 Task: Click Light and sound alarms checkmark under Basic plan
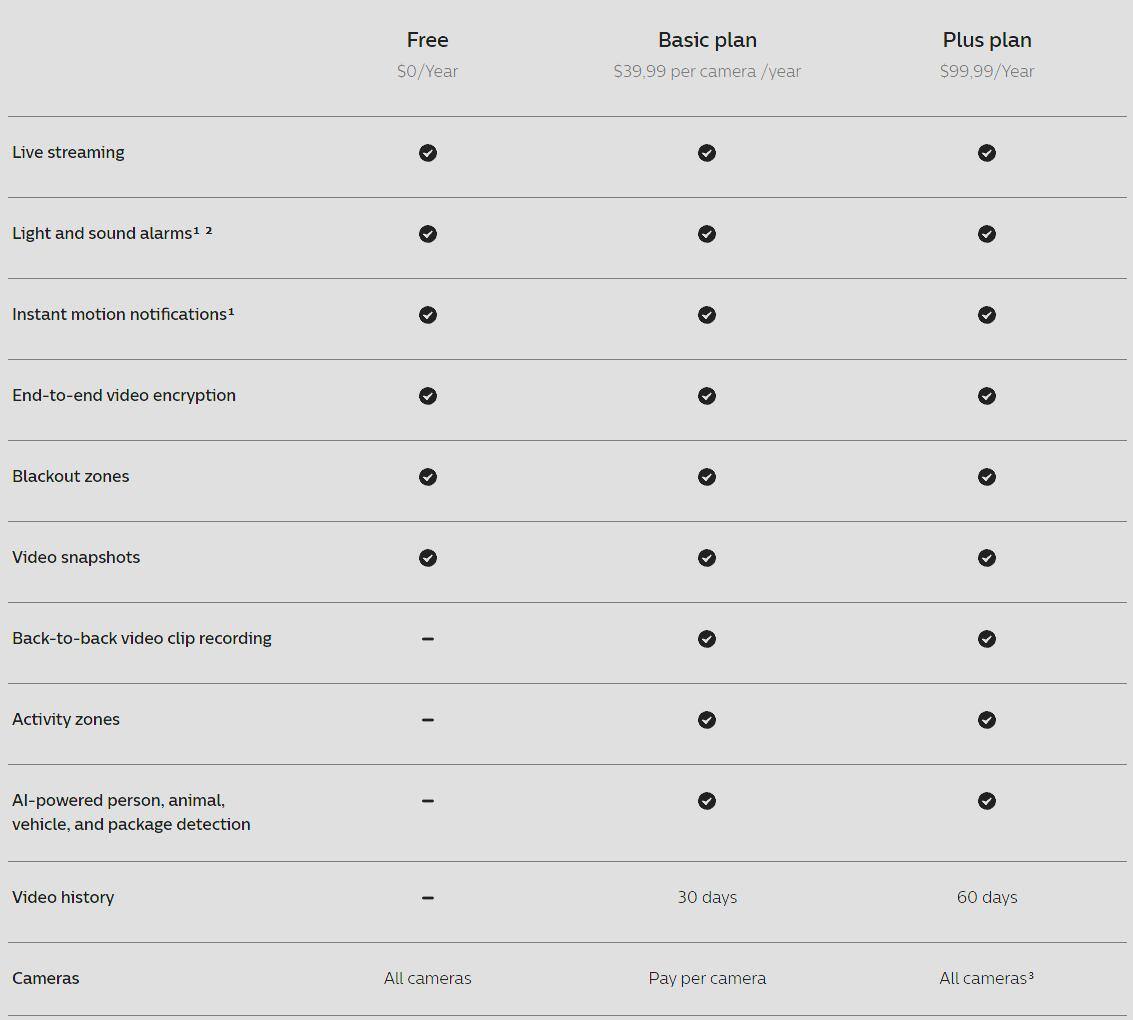(707, 234)
